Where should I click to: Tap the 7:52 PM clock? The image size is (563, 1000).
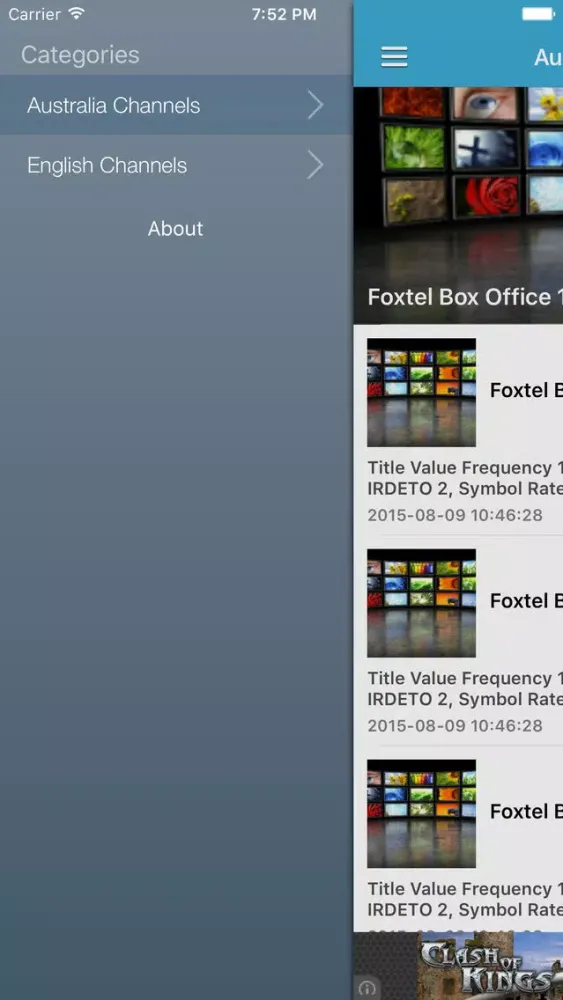point(284,14)
